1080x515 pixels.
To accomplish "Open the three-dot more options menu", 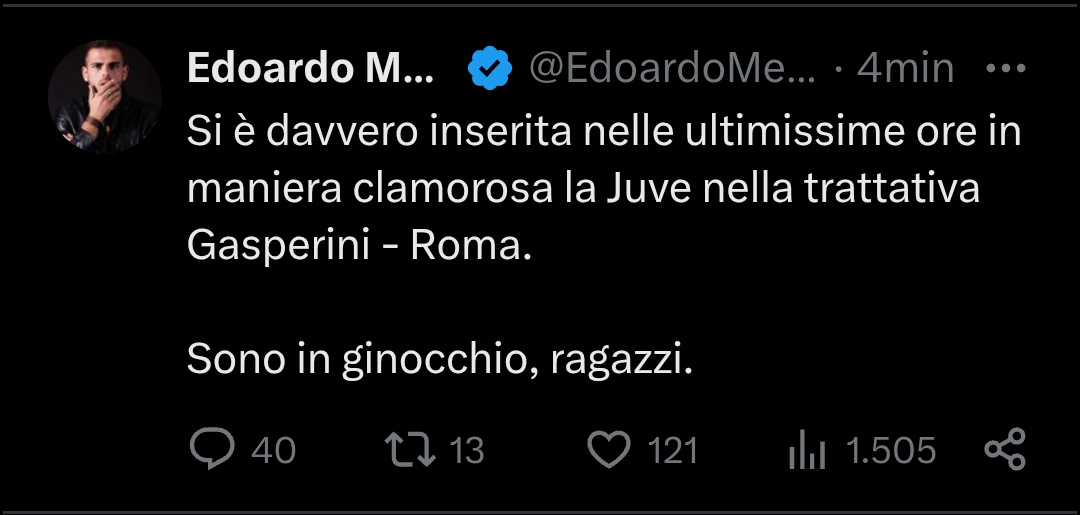I will [x=1006, y=68].
